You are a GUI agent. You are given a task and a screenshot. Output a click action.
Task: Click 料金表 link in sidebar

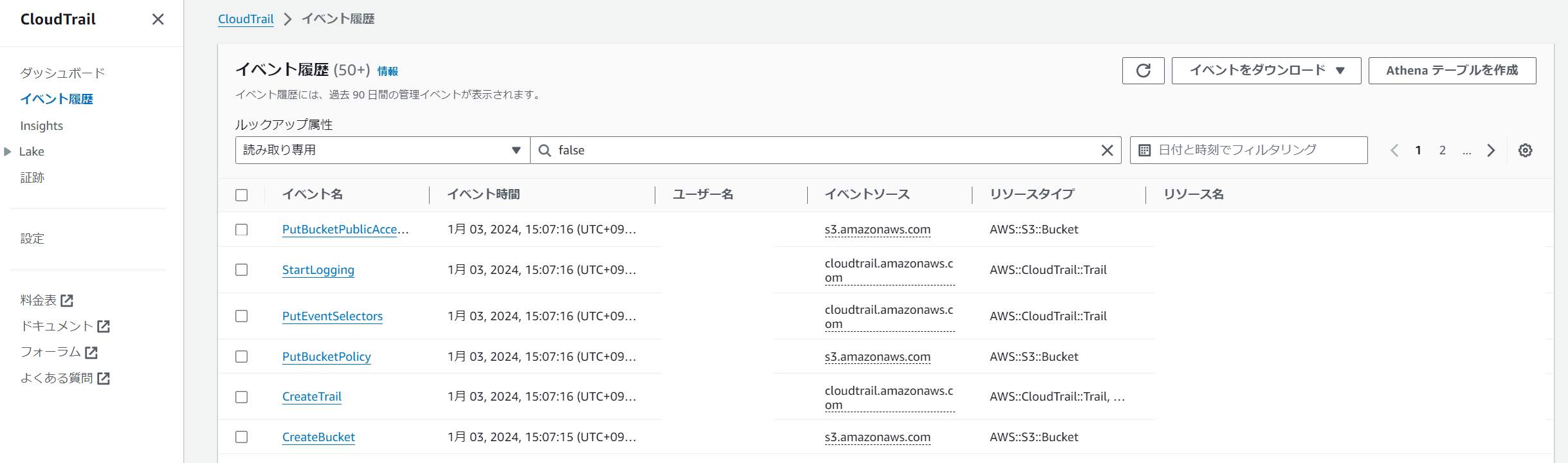pyautogui.click(x=39, y=300)
